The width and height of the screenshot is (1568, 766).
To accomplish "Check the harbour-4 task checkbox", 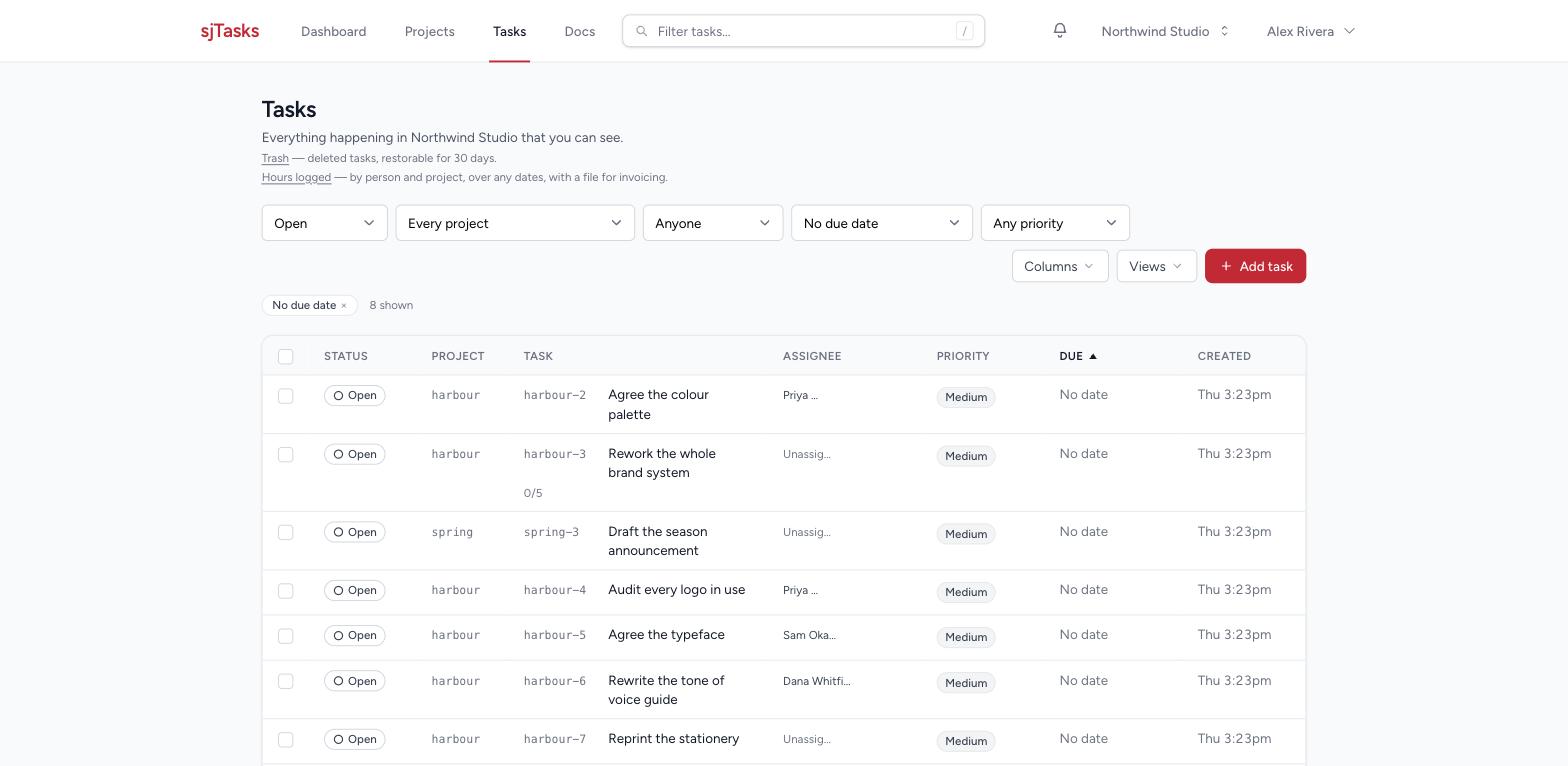I will [x=286, y=591].
